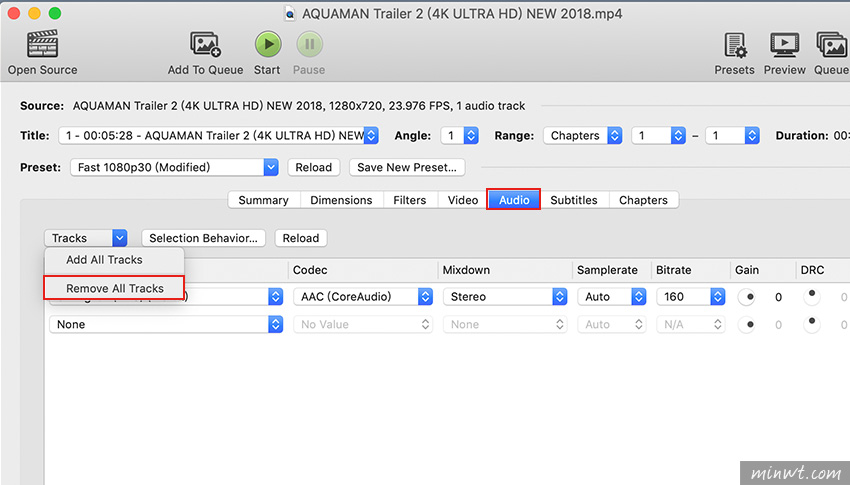Click Save New Preset button

(x=407, y=167)
